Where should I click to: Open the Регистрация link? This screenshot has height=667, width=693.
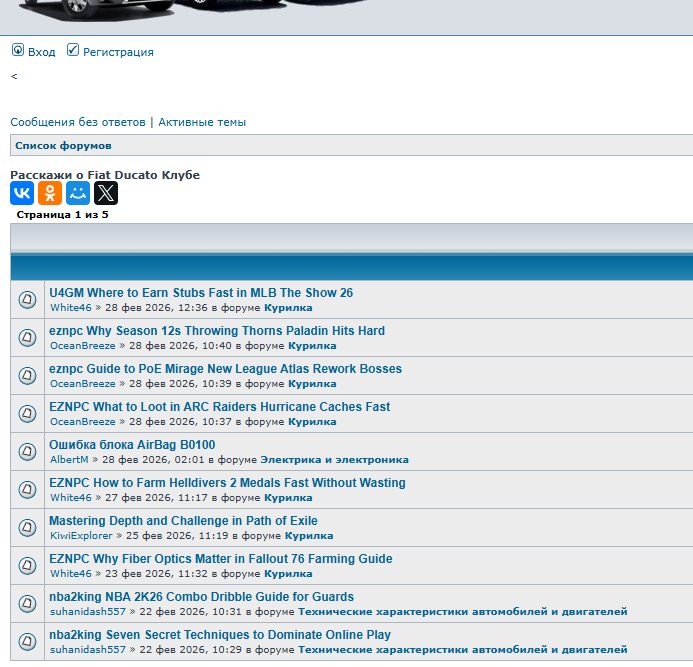tap(118, 52)
